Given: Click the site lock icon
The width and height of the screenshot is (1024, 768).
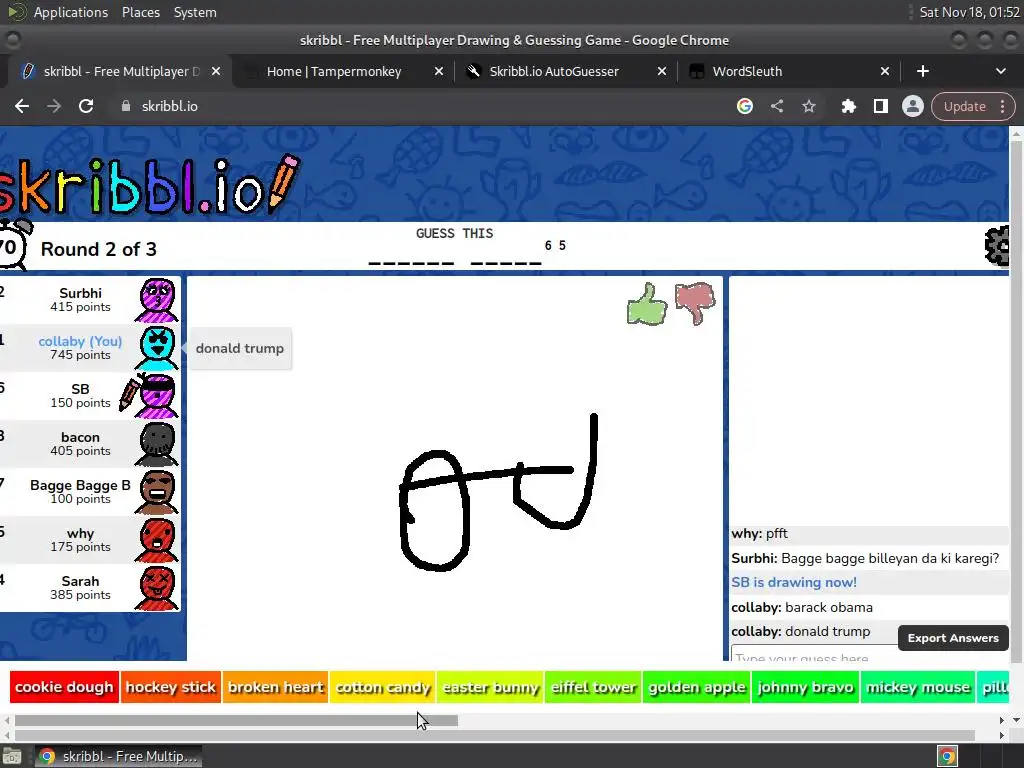Looking at the screenshot, I should tap(126, 106).
